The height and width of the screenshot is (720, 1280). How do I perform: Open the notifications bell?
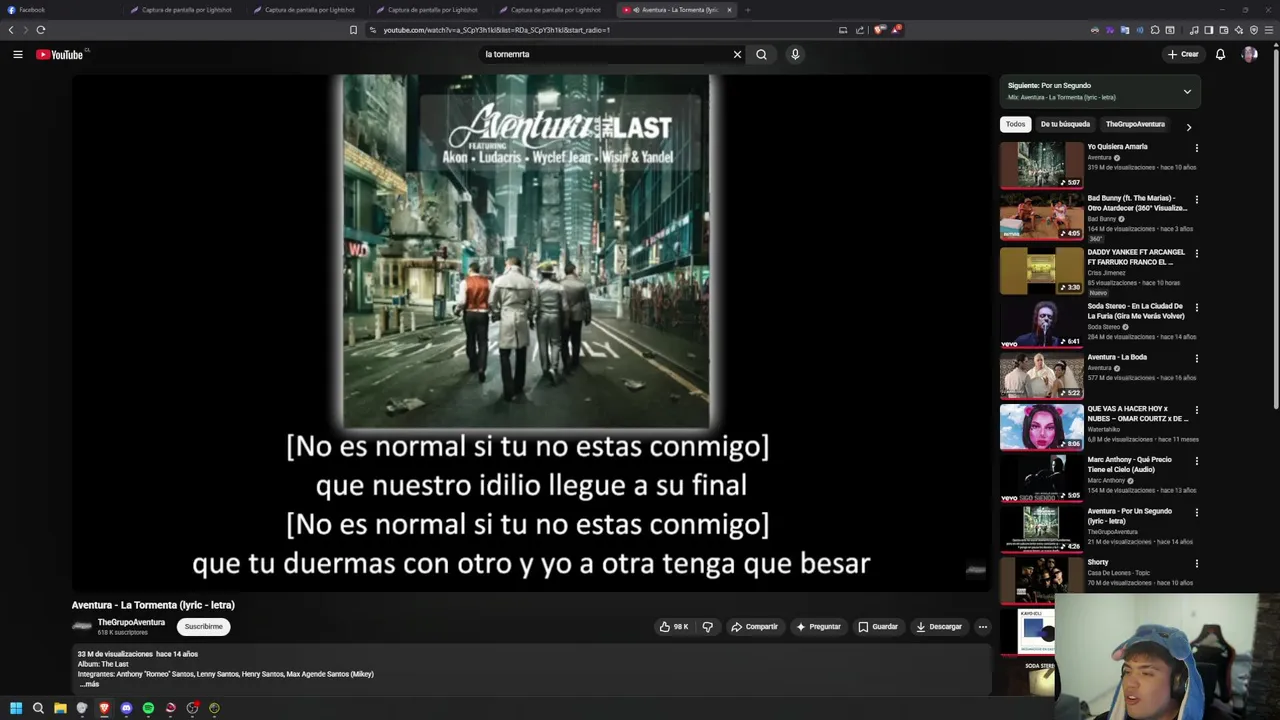point(1220,54)
